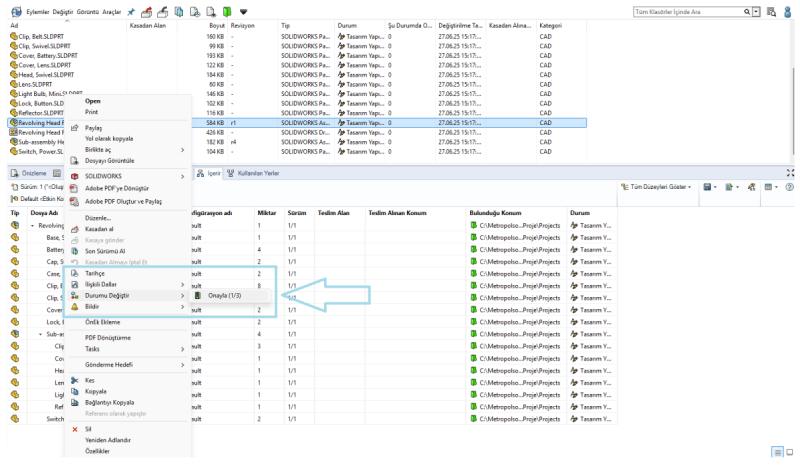Click the expand panel icon at right

click(790, 173)
